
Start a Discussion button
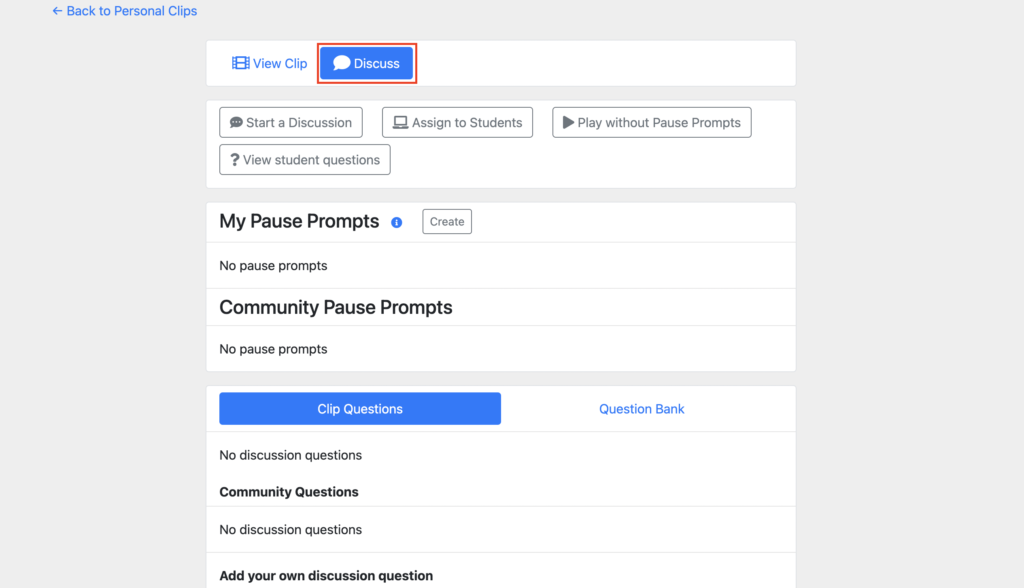pyautogui.click(x=291, y=123)
